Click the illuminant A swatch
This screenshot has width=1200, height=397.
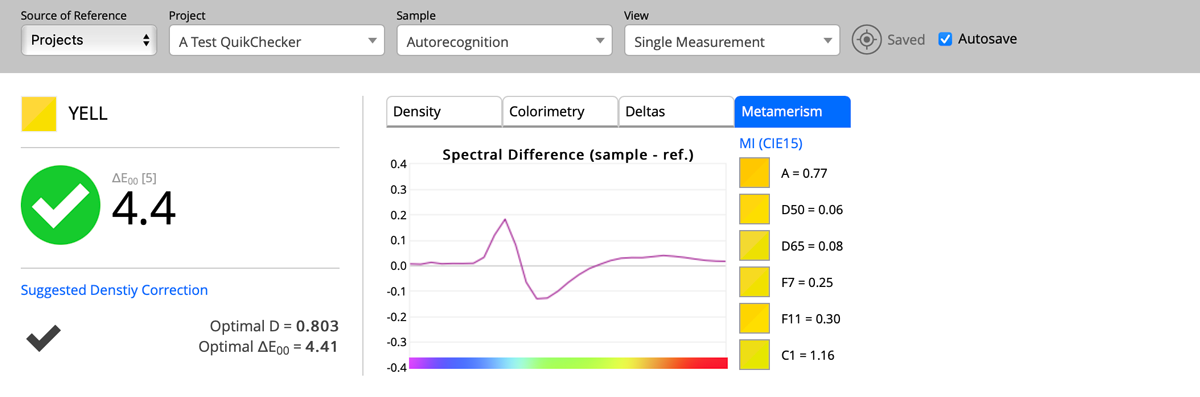pos(754,173)
